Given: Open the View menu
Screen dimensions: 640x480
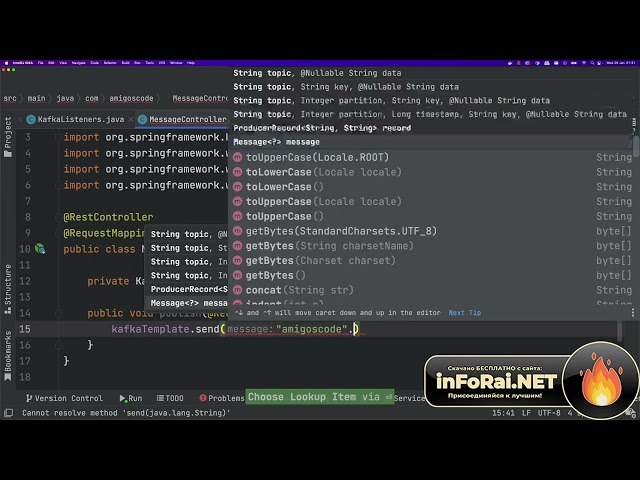Looking at the screenshot, I should tap(63, 63).
